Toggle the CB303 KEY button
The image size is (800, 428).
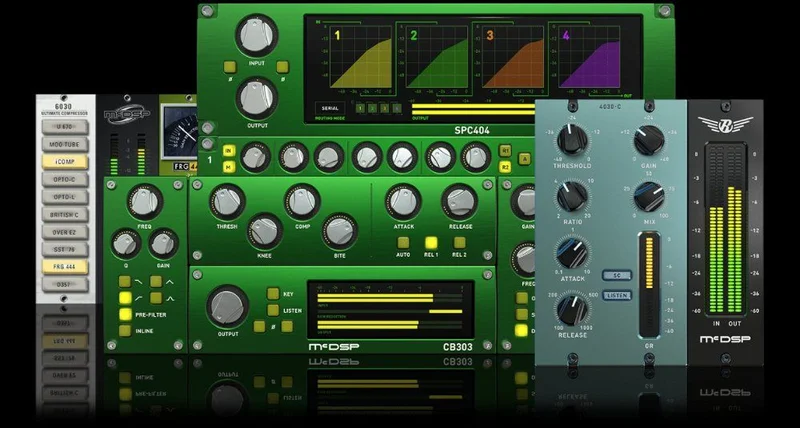273,293
